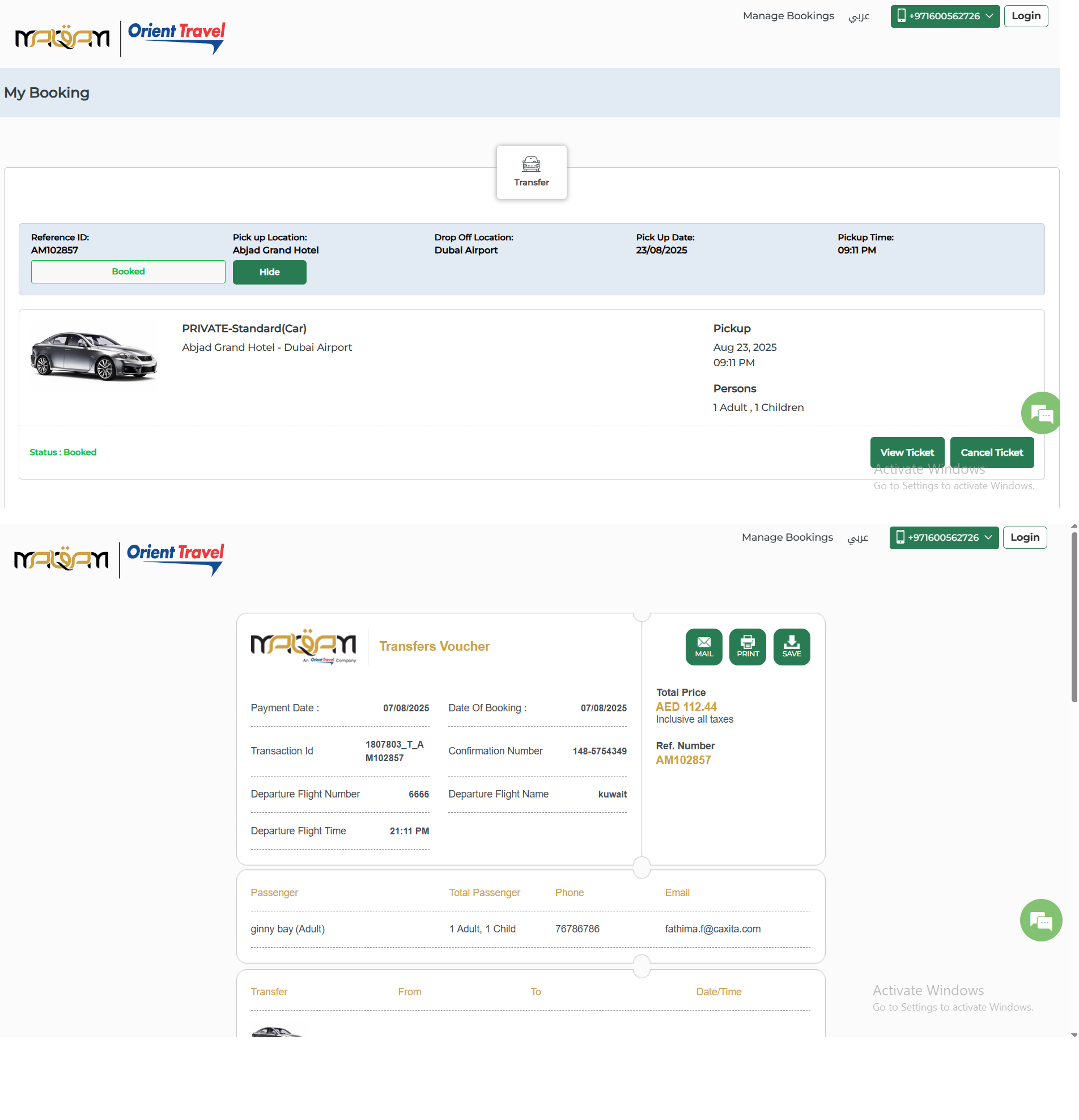This screenshot has width=1079, height=1120.
Task: Open top Manage Bookings menu item
Action: (788, 16)
